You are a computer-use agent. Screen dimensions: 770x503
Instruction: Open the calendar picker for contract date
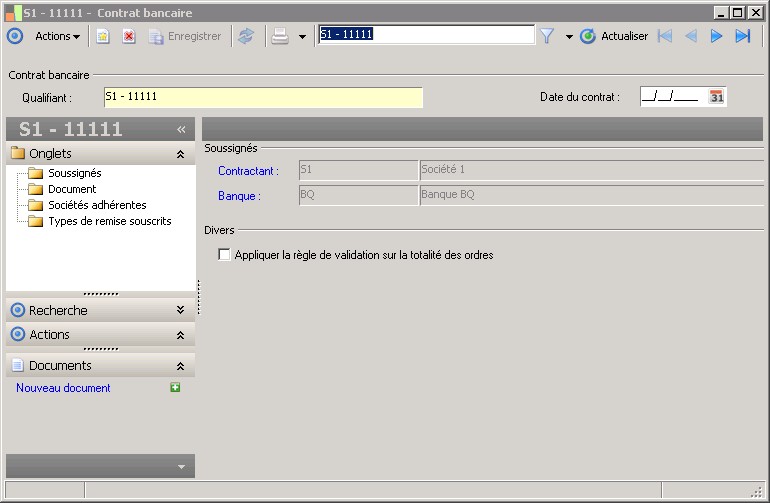point(716,97)
